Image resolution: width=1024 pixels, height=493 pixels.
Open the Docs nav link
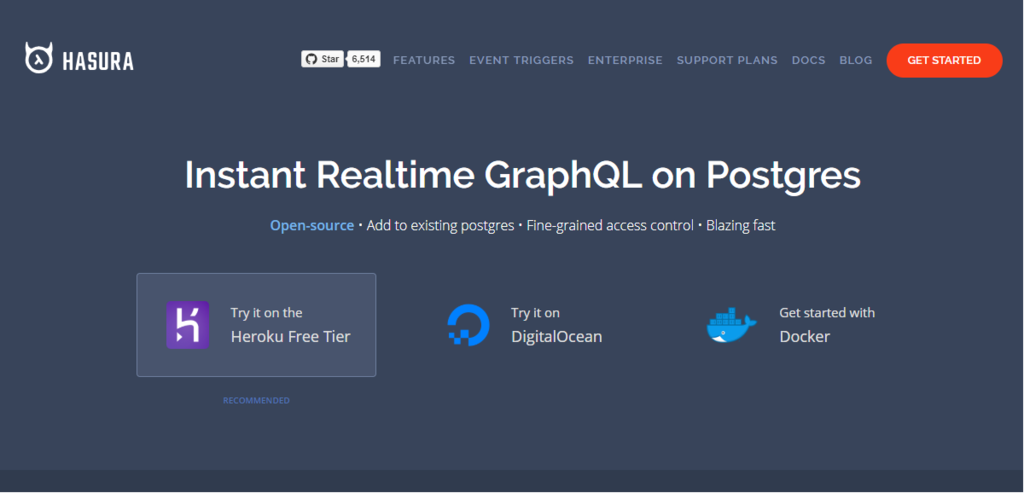(808, 60)
